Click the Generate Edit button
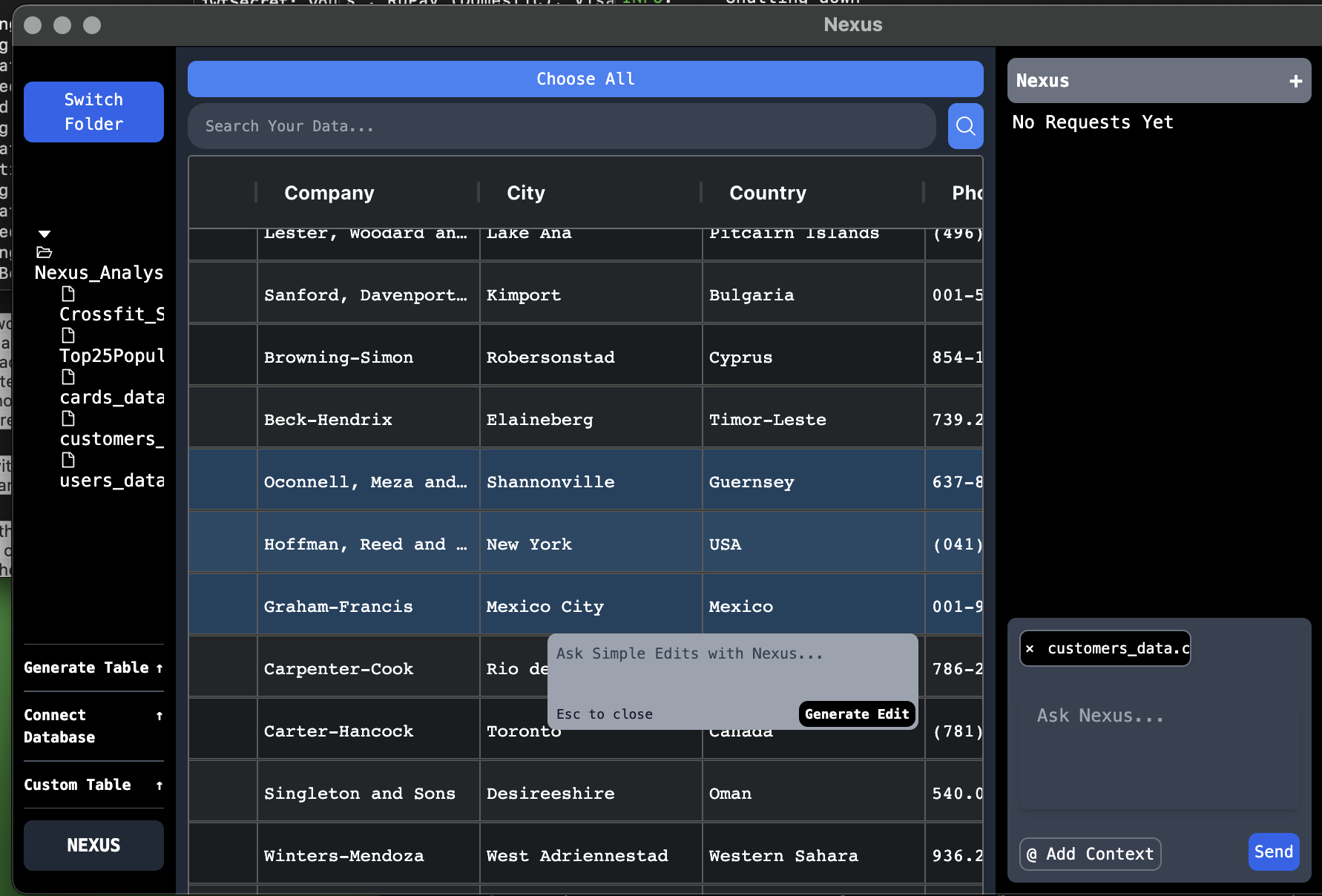Image resolution: width=1322 pixels, height=896 pixels. tap(857, 714)
